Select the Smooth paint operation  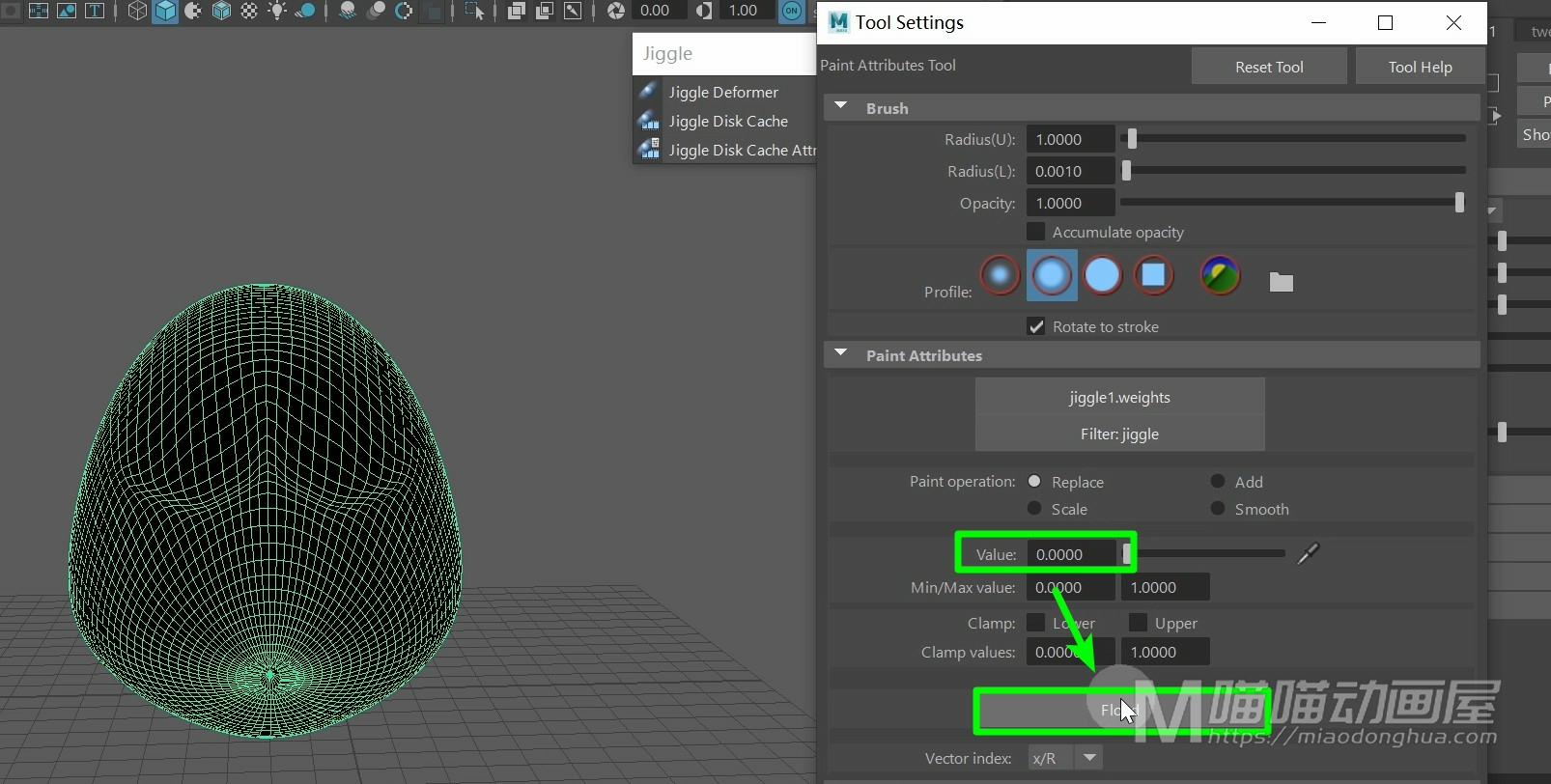click(1218, 509)
